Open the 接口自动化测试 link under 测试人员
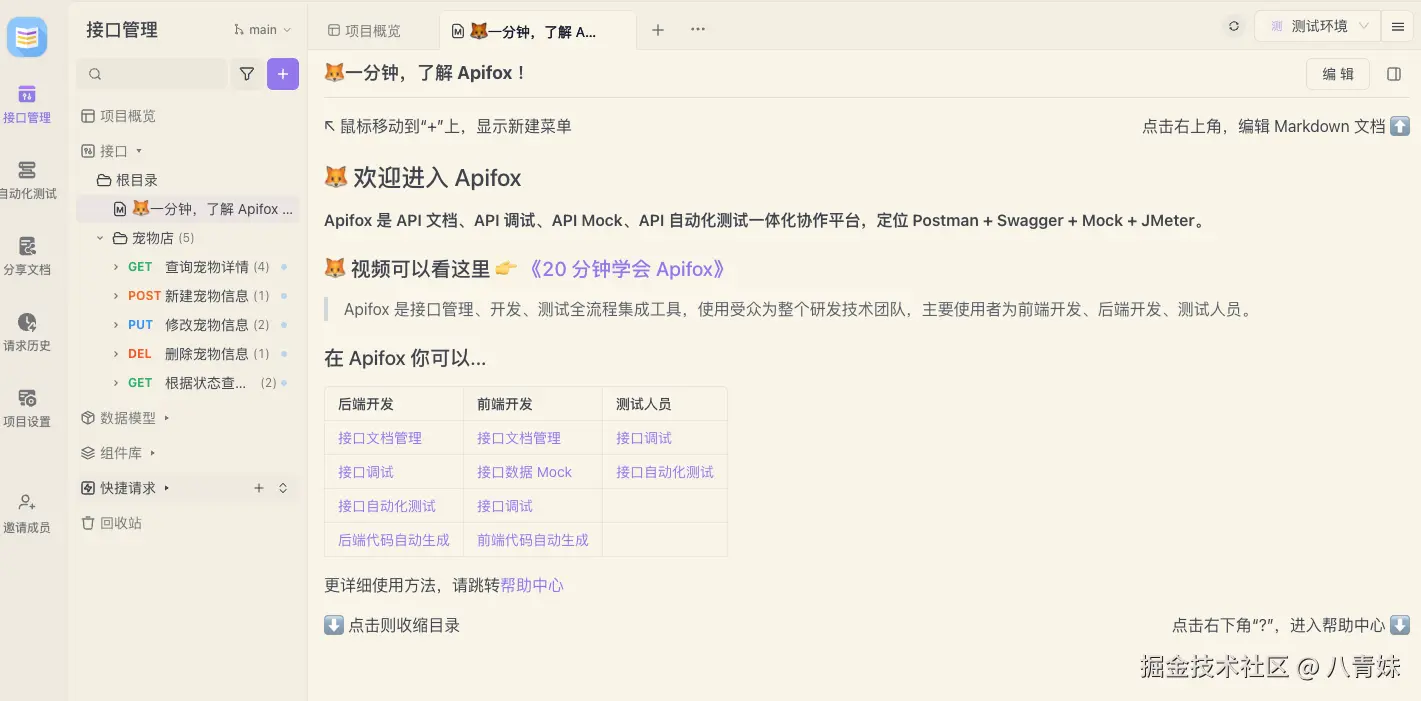Screen dimensions: 1421x701 (665, 472)
